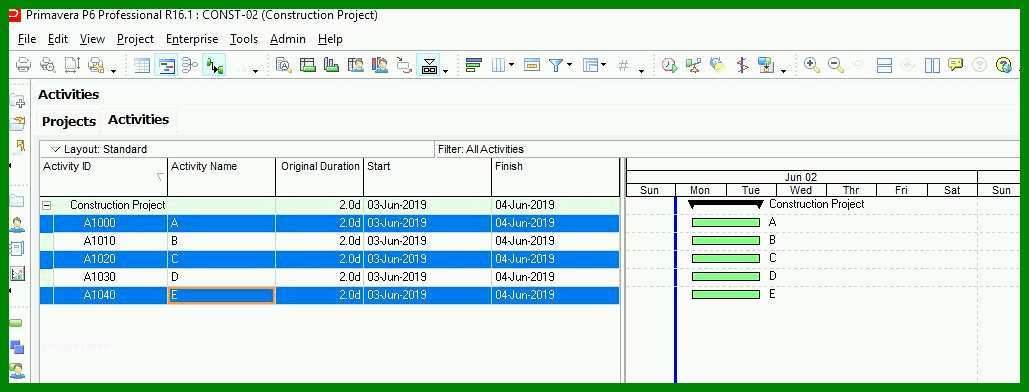Image resolution: width=1029 pixels, height=392 pixels.
Task: Click the Trace Logic icon
Action: click(404, 65)
